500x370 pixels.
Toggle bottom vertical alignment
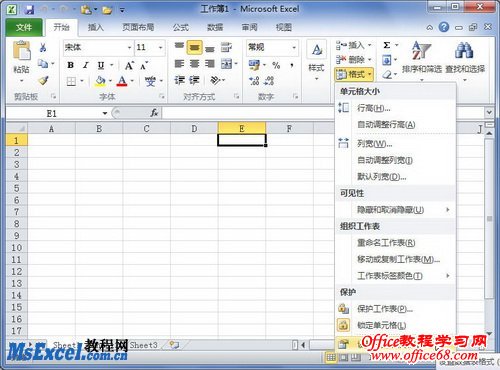tap(210, 48)
